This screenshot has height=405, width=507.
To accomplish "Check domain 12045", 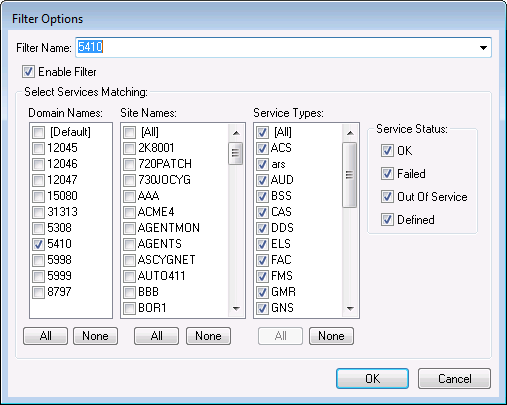I will tap(39, 148).
